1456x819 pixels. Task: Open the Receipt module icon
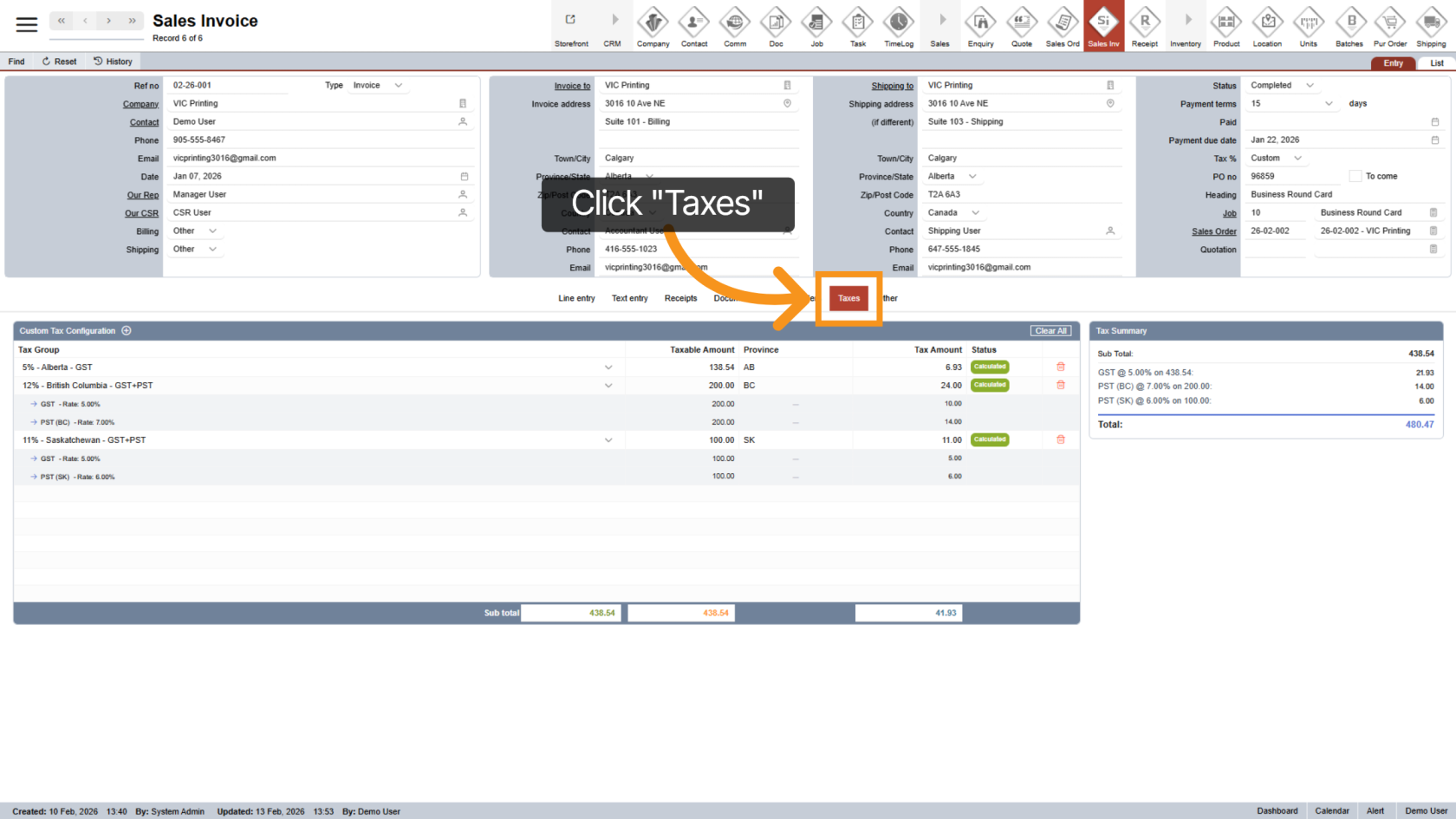click(x=1144, y=26)
